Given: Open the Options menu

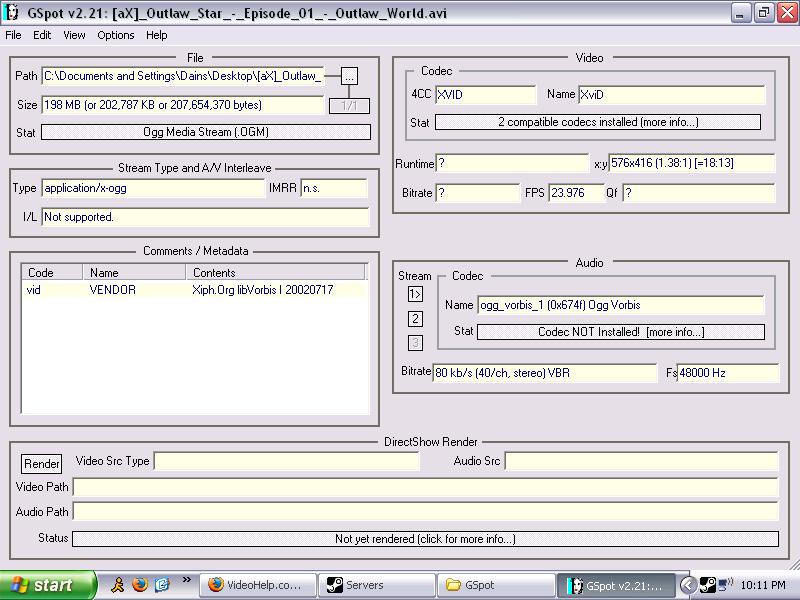Looking at the screenshot, I should click(x=116, y=35).
